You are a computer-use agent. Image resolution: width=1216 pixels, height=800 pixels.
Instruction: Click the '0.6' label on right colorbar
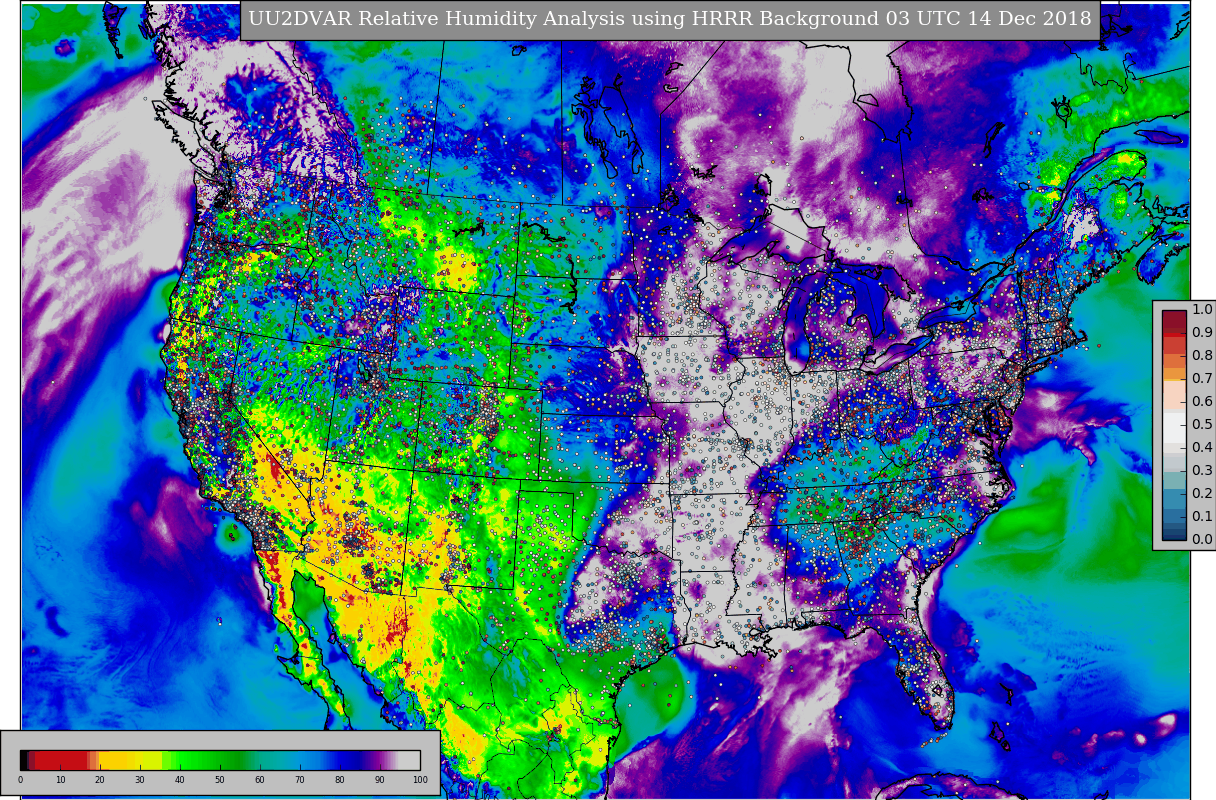pos(1202,401)
